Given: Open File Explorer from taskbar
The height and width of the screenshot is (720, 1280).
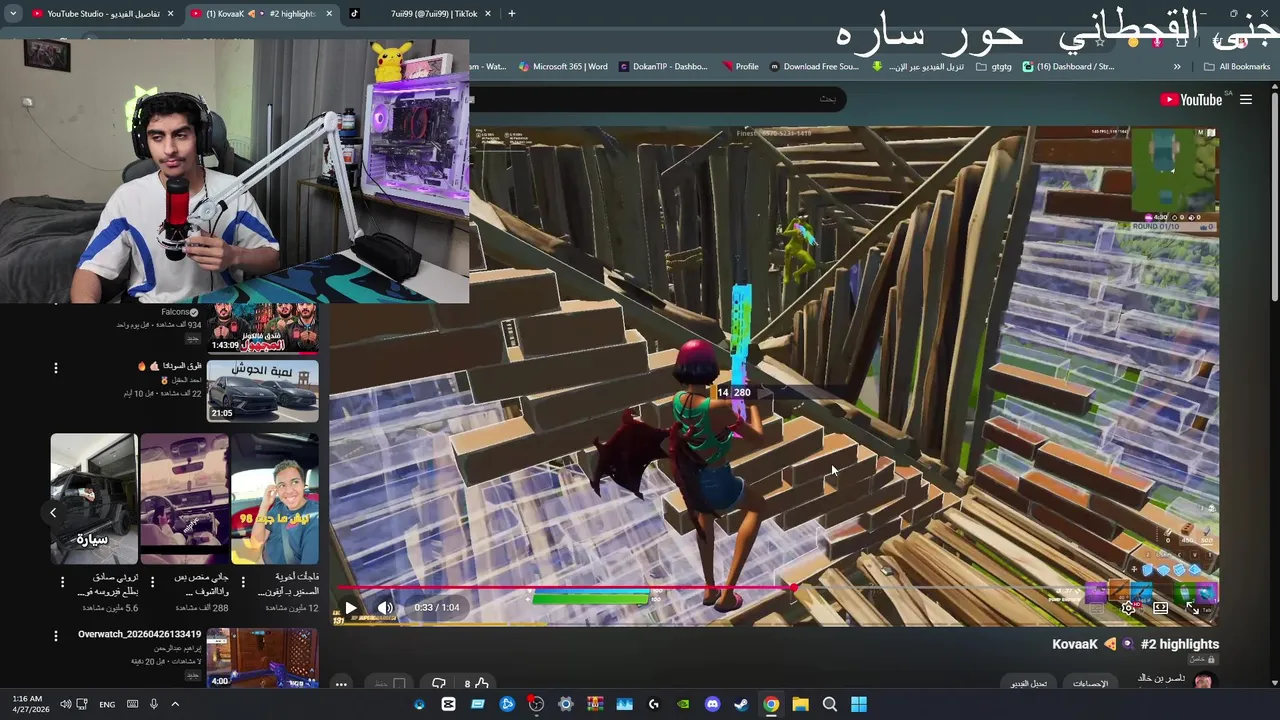Looking at the screenshot, I should [800, 704].
